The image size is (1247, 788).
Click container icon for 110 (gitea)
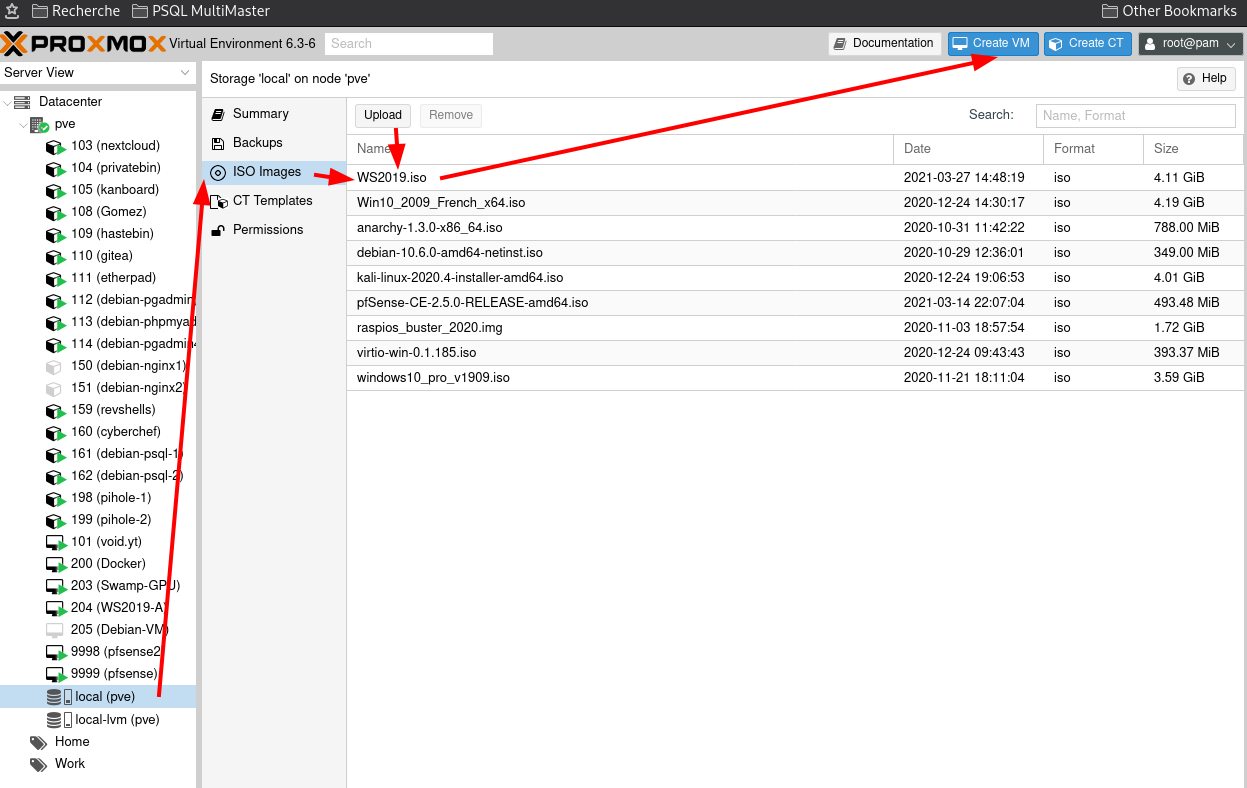coord(56,256)
